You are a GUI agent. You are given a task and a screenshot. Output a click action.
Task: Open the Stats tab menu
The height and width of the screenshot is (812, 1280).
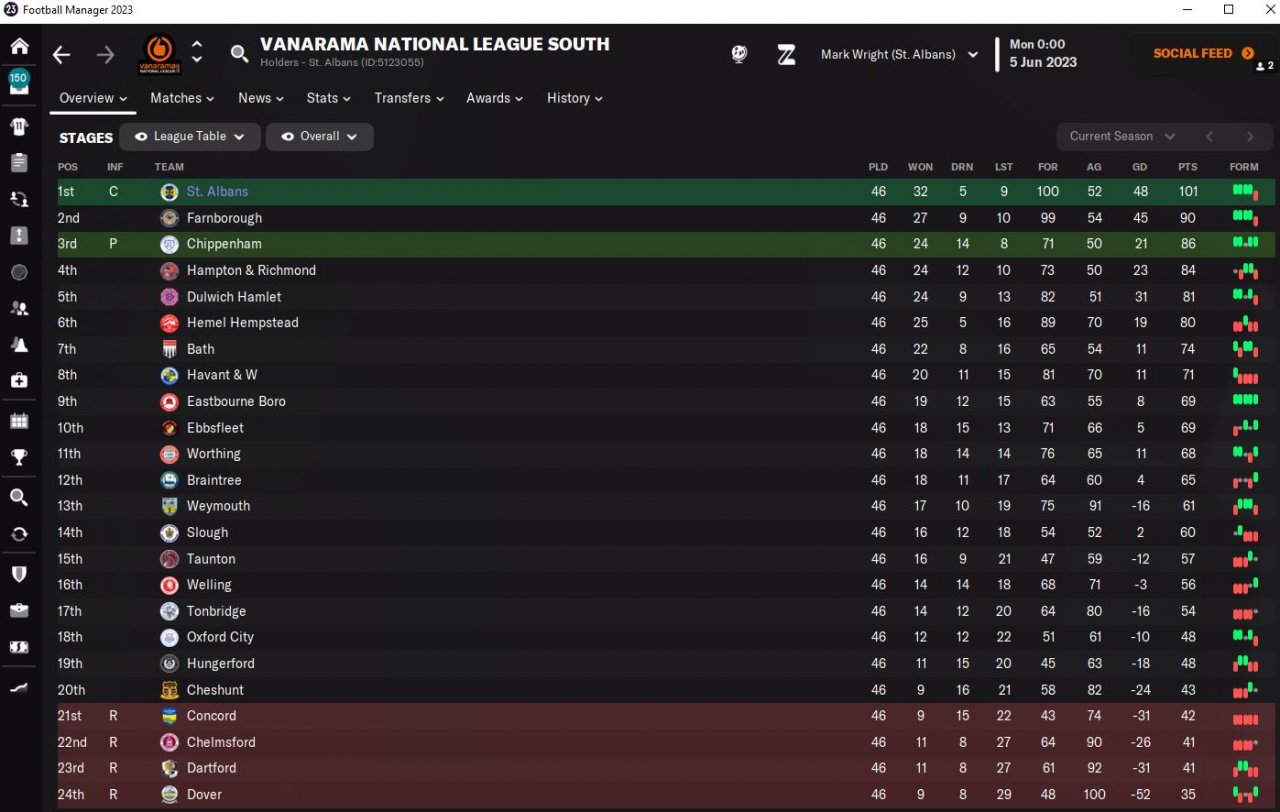[328, 98]
